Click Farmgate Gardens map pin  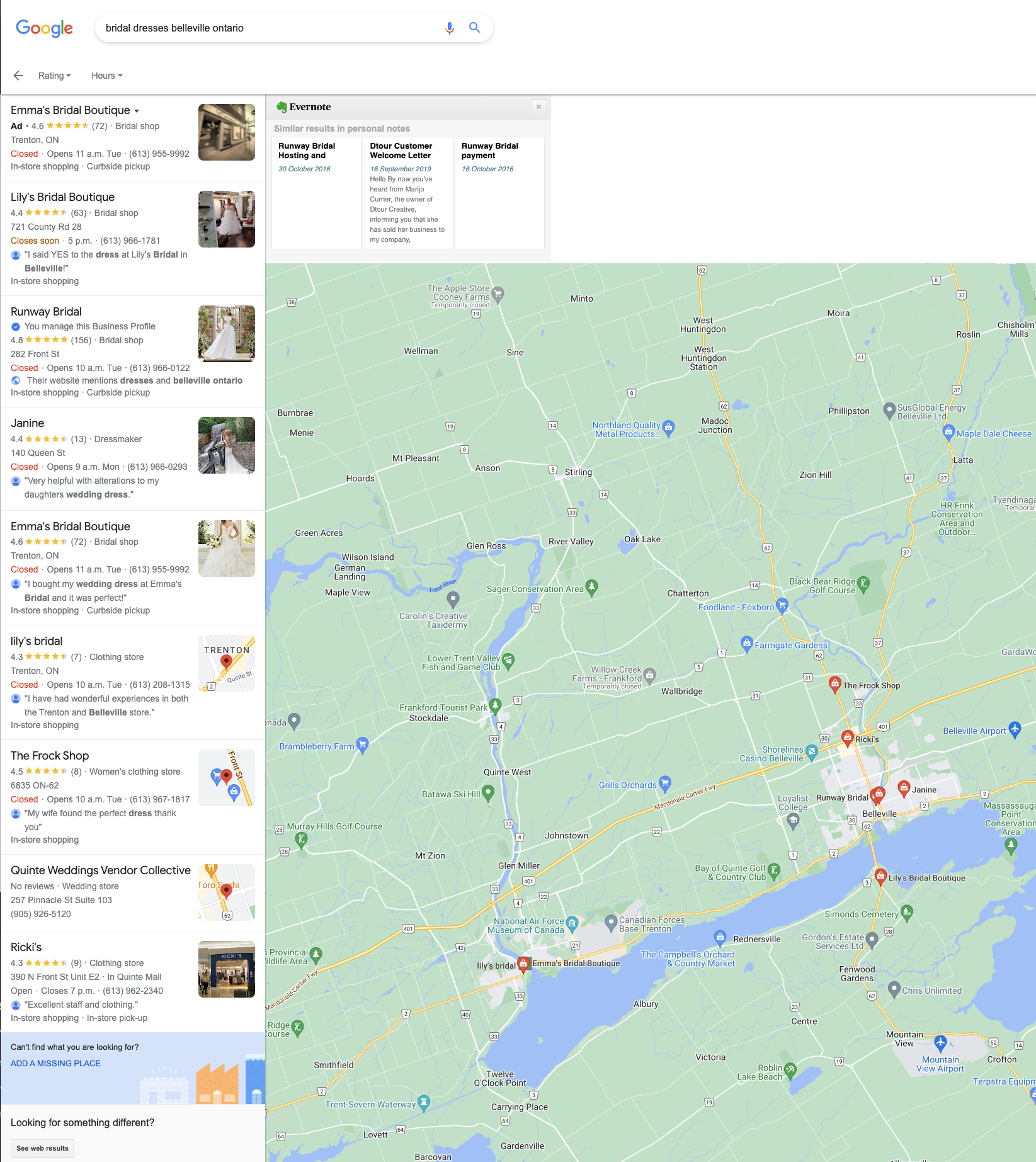click(x=746, y=643)
